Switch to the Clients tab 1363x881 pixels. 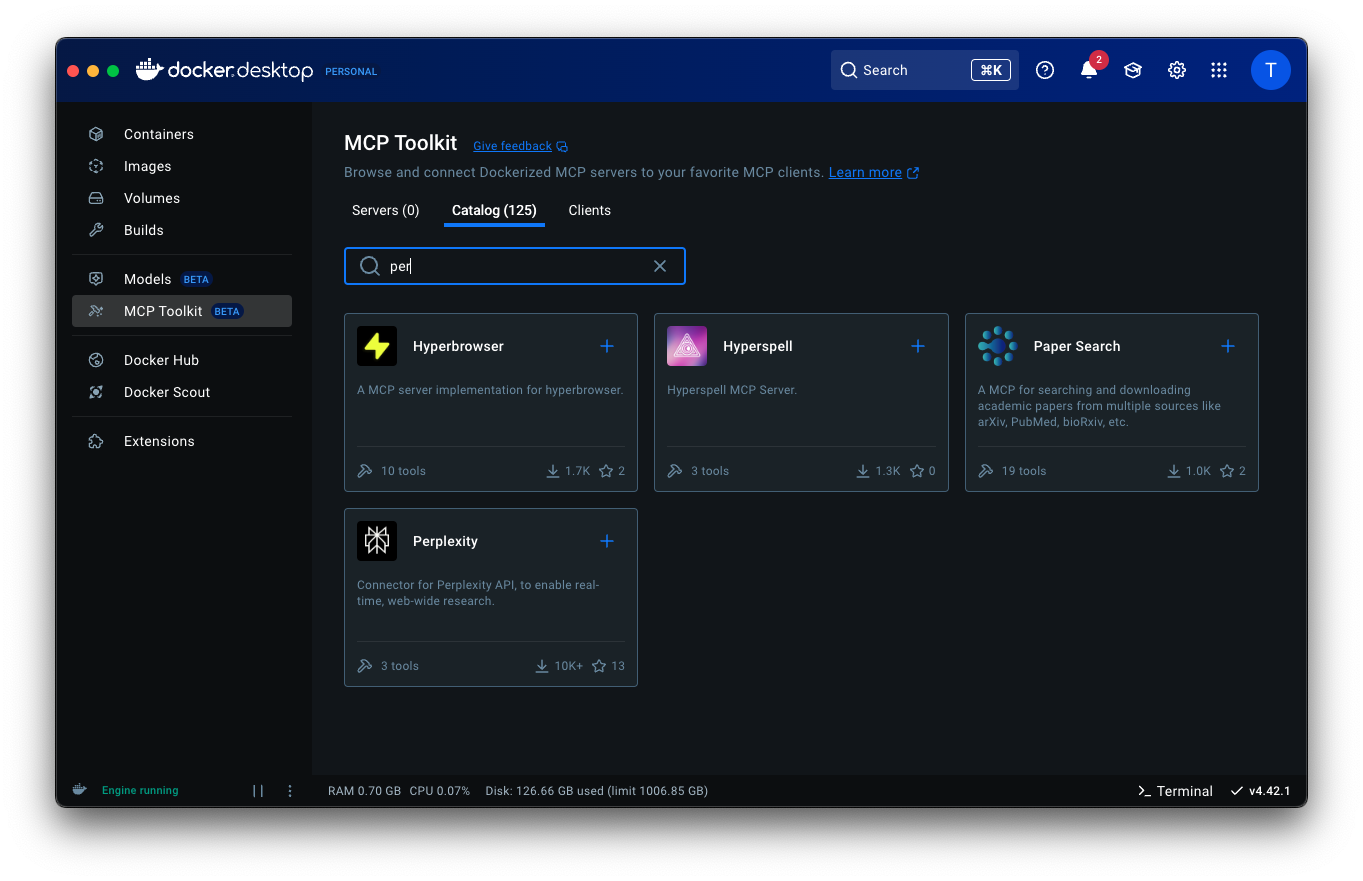point(590,210)
